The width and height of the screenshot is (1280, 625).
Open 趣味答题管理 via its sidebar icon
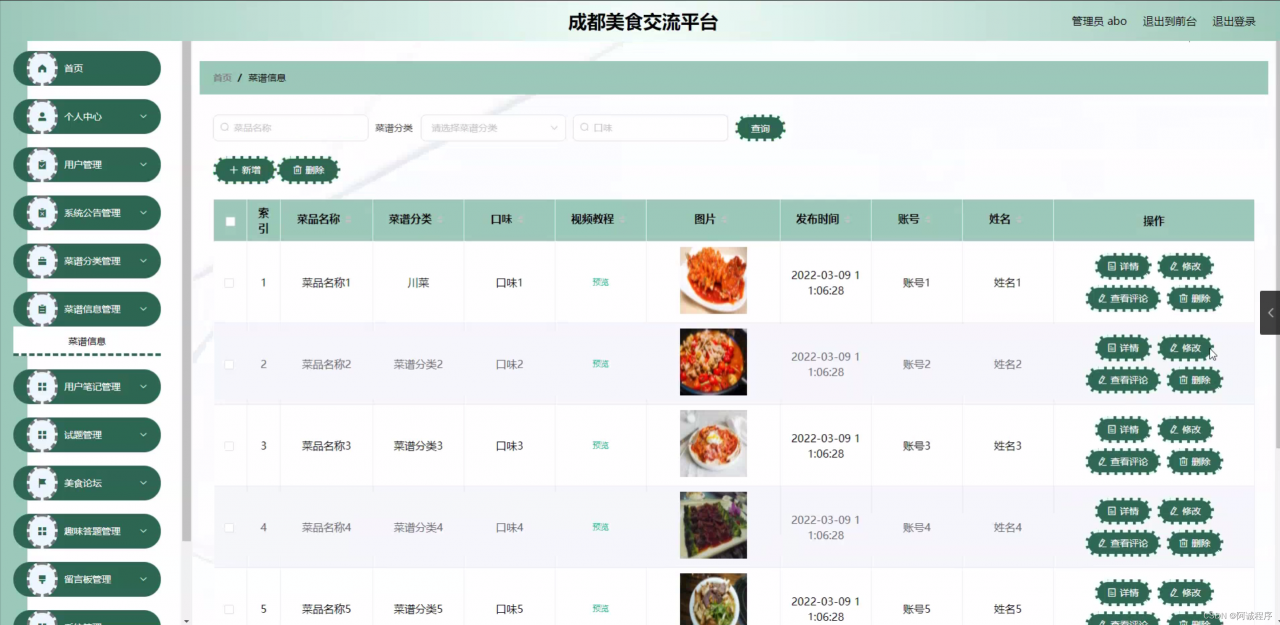(x=42, y=531)
